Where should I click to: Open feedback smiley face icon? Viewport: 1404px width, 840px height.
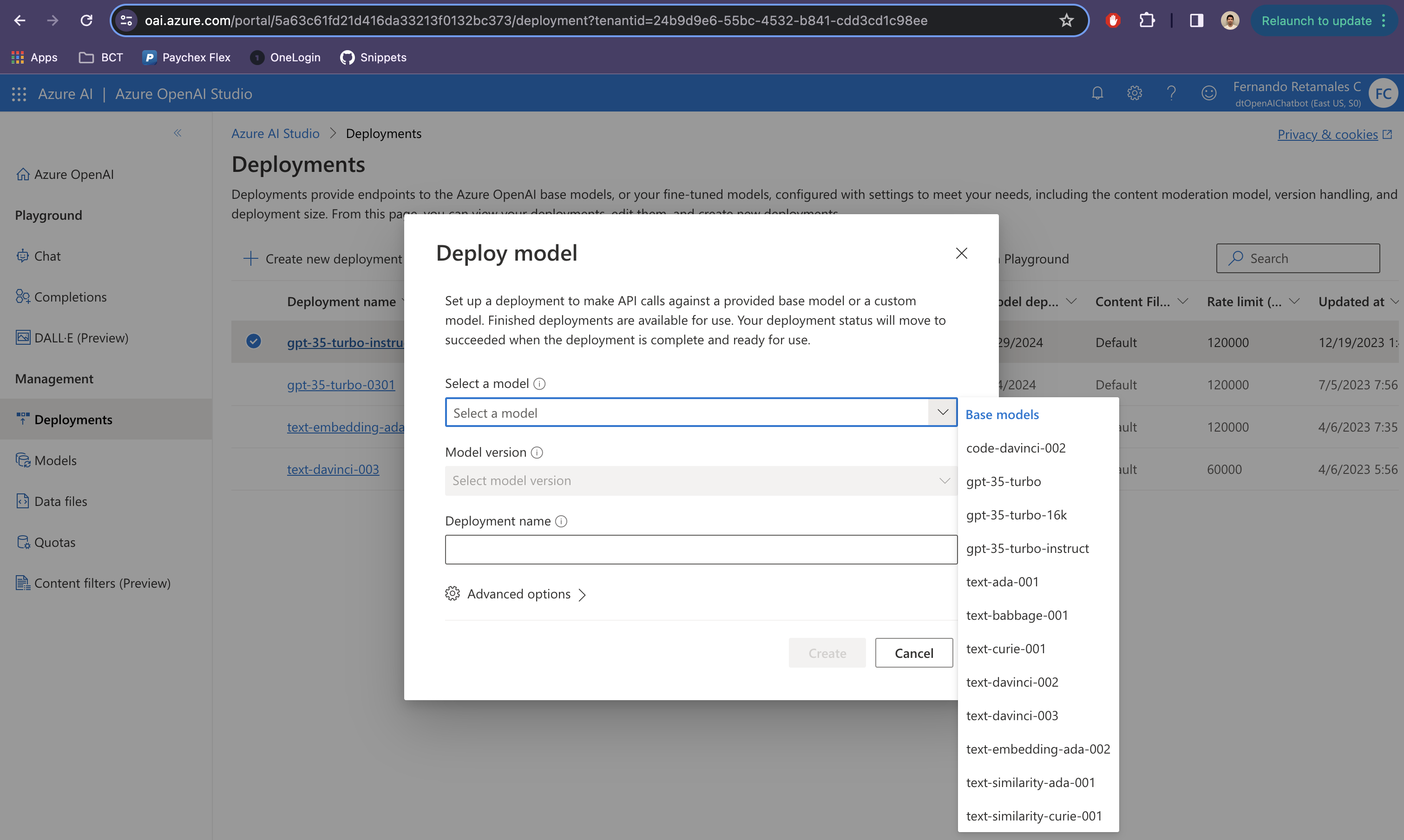1209,93
